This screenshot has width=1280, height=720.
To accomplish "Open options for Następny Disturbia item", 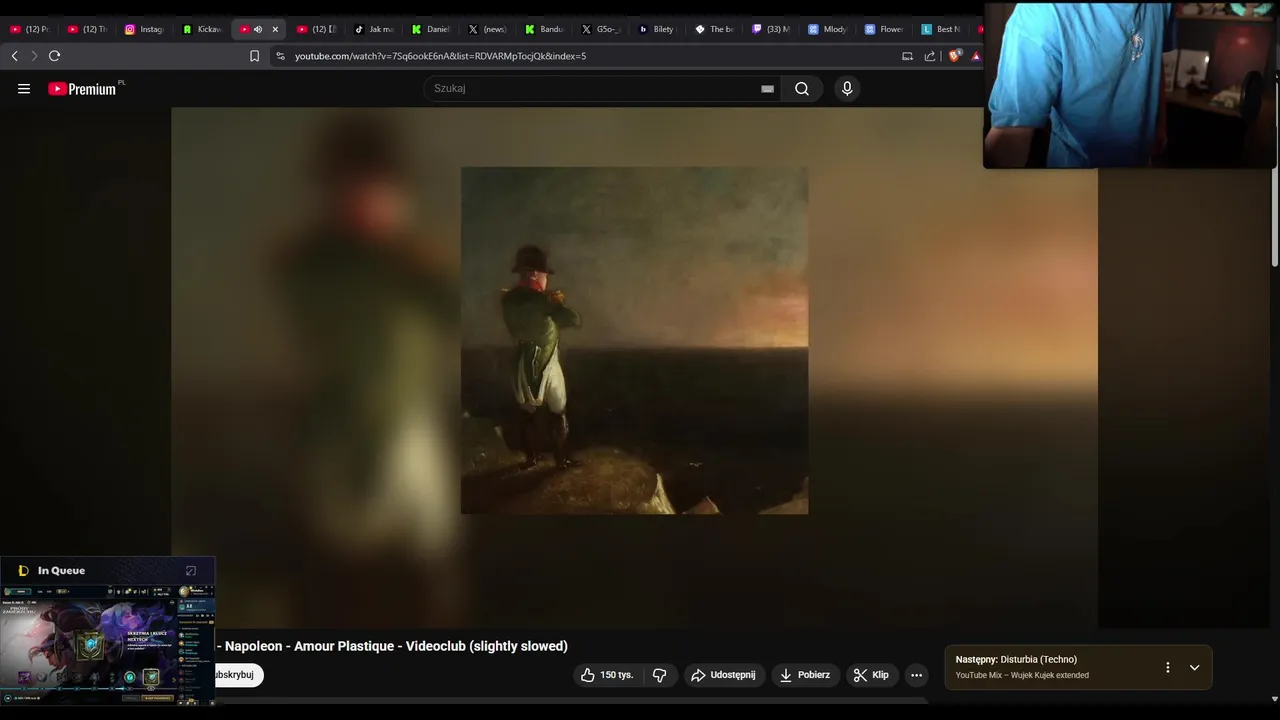I will click(1167, 668).
